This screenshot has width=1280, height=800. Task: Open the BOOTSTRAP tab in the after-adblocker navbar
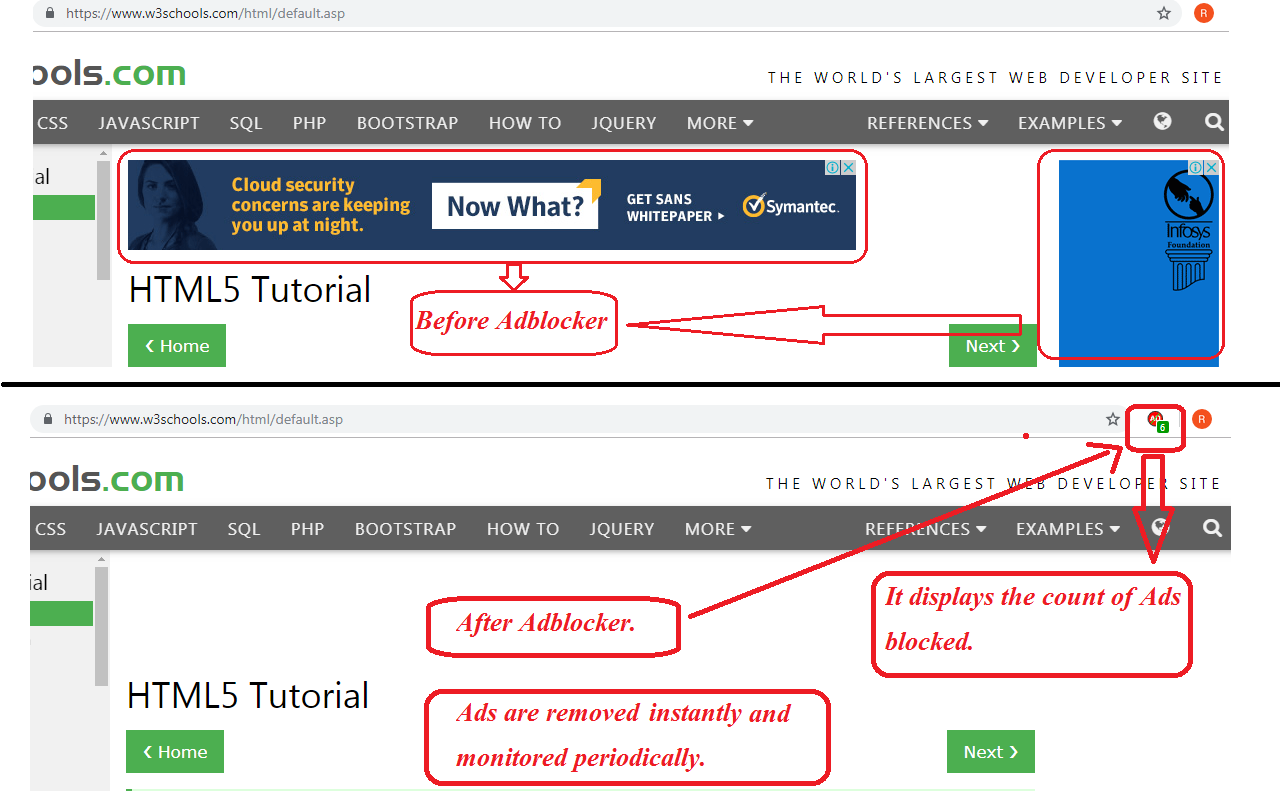(406, 529)
